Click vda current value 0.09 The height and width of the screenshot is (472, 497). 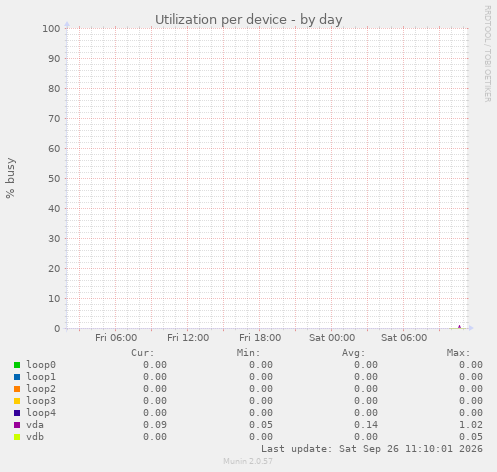155,425
